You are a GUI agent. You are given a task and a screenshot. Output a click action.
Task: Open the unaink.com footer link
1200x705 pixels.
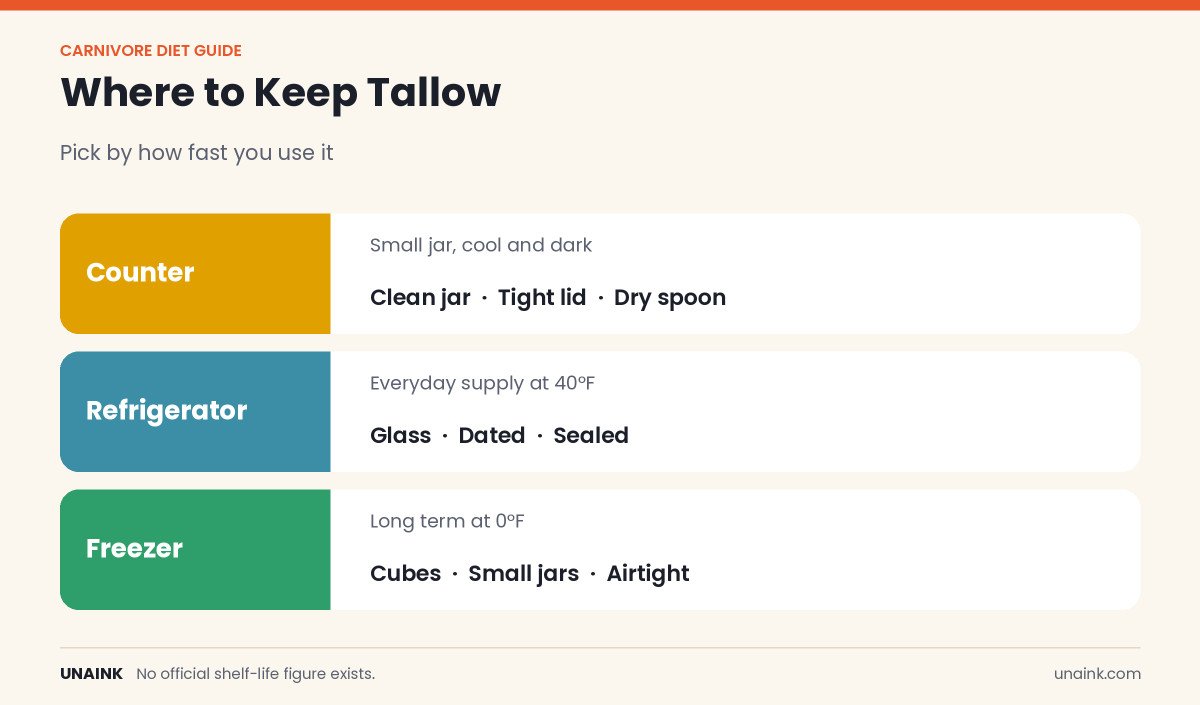pos(1097,674)
